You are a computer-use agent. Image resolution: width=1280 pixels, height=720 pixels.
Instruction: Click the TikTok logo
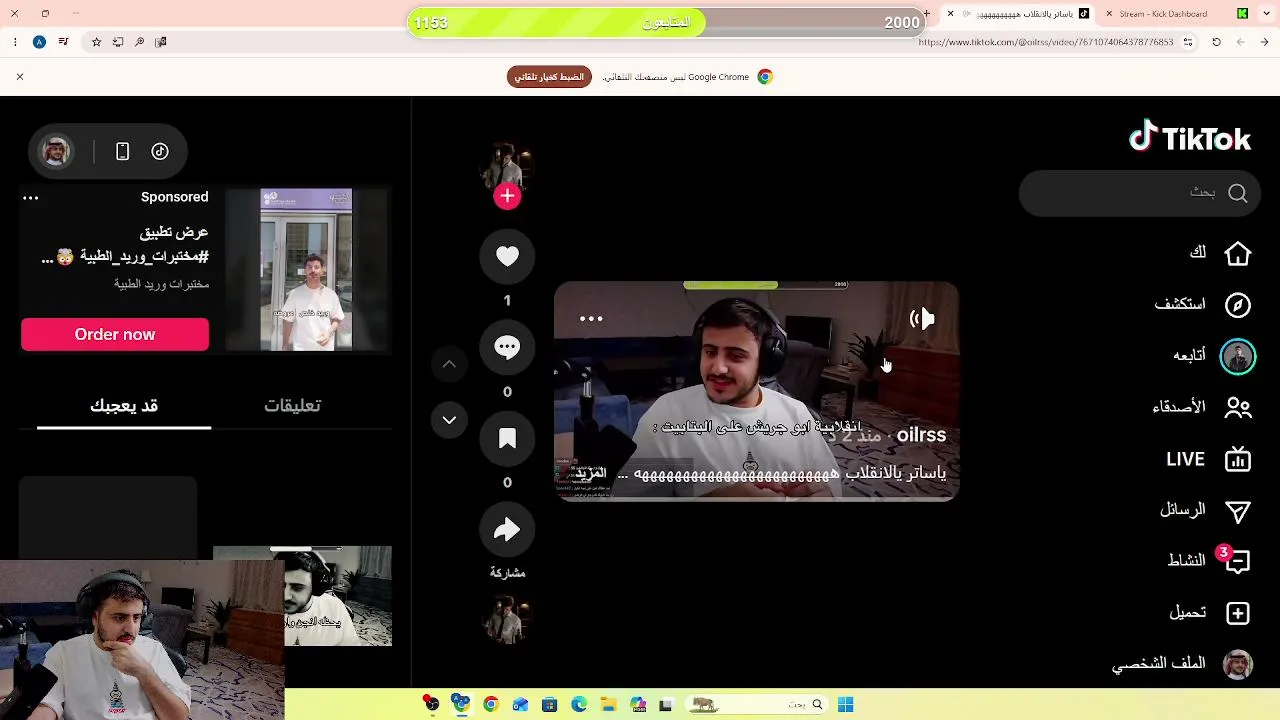point(1190,137)
